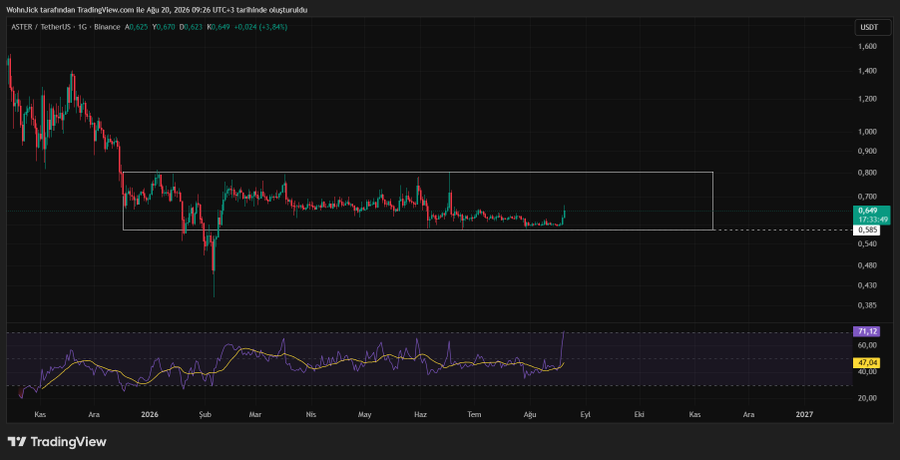900x460 pixels.
Task: Click the TradingView wordmark text
Action: (x=68, y=442)
